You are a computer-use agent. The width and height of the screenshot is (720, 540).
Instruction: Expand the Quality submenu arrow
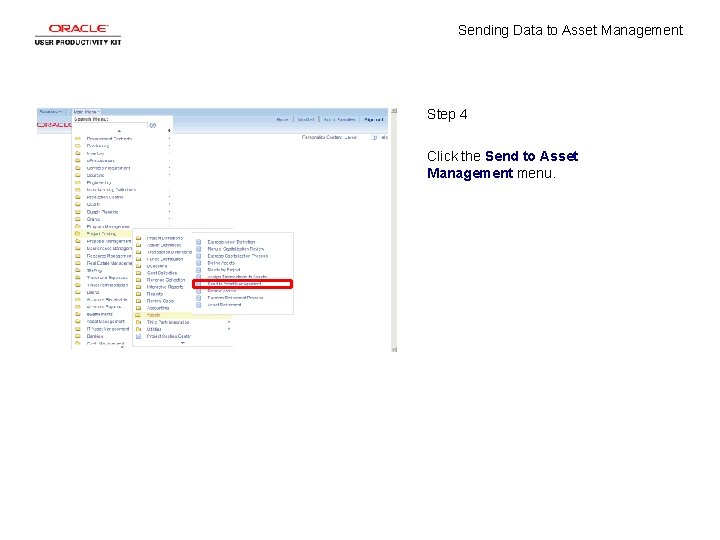[x=169, y=204]
